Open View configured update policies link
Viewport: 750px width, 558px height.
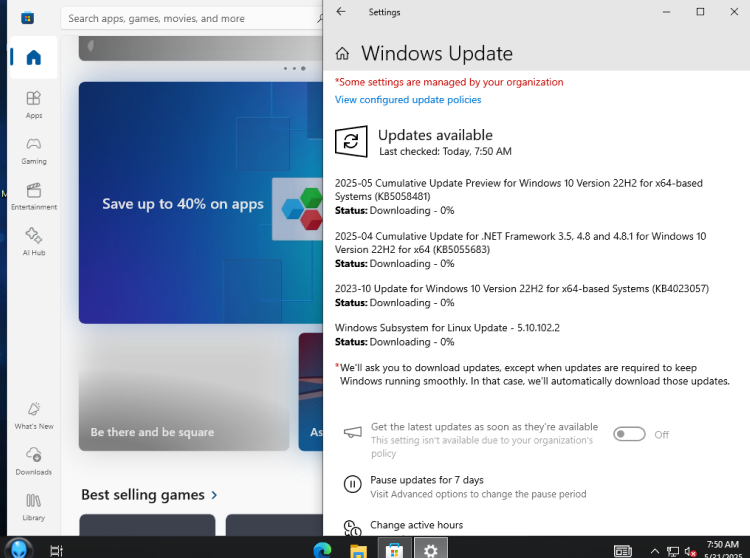[x=408, y=99]
